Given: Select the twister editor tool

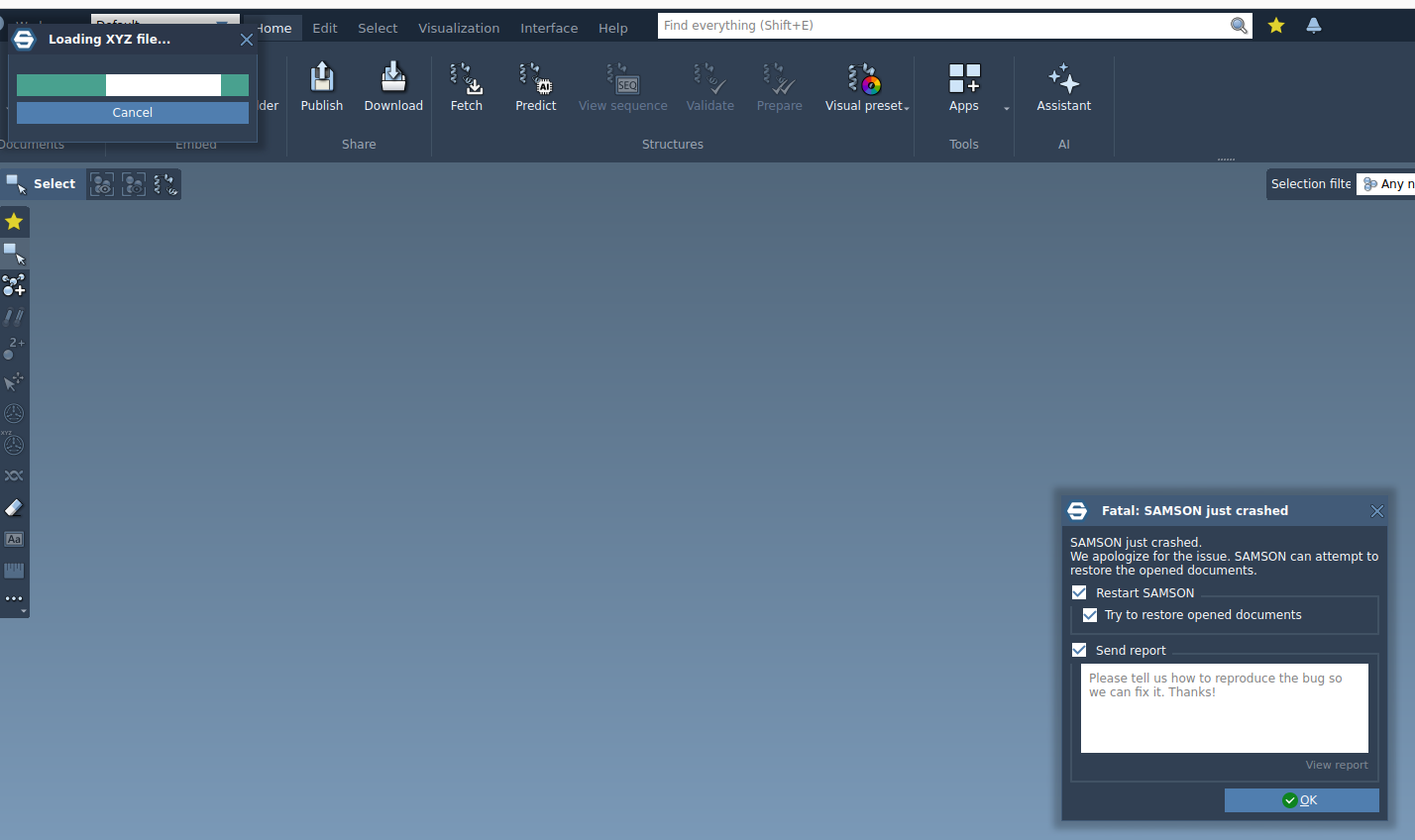Looking at the screenshot, I should [x=14, y=475].
